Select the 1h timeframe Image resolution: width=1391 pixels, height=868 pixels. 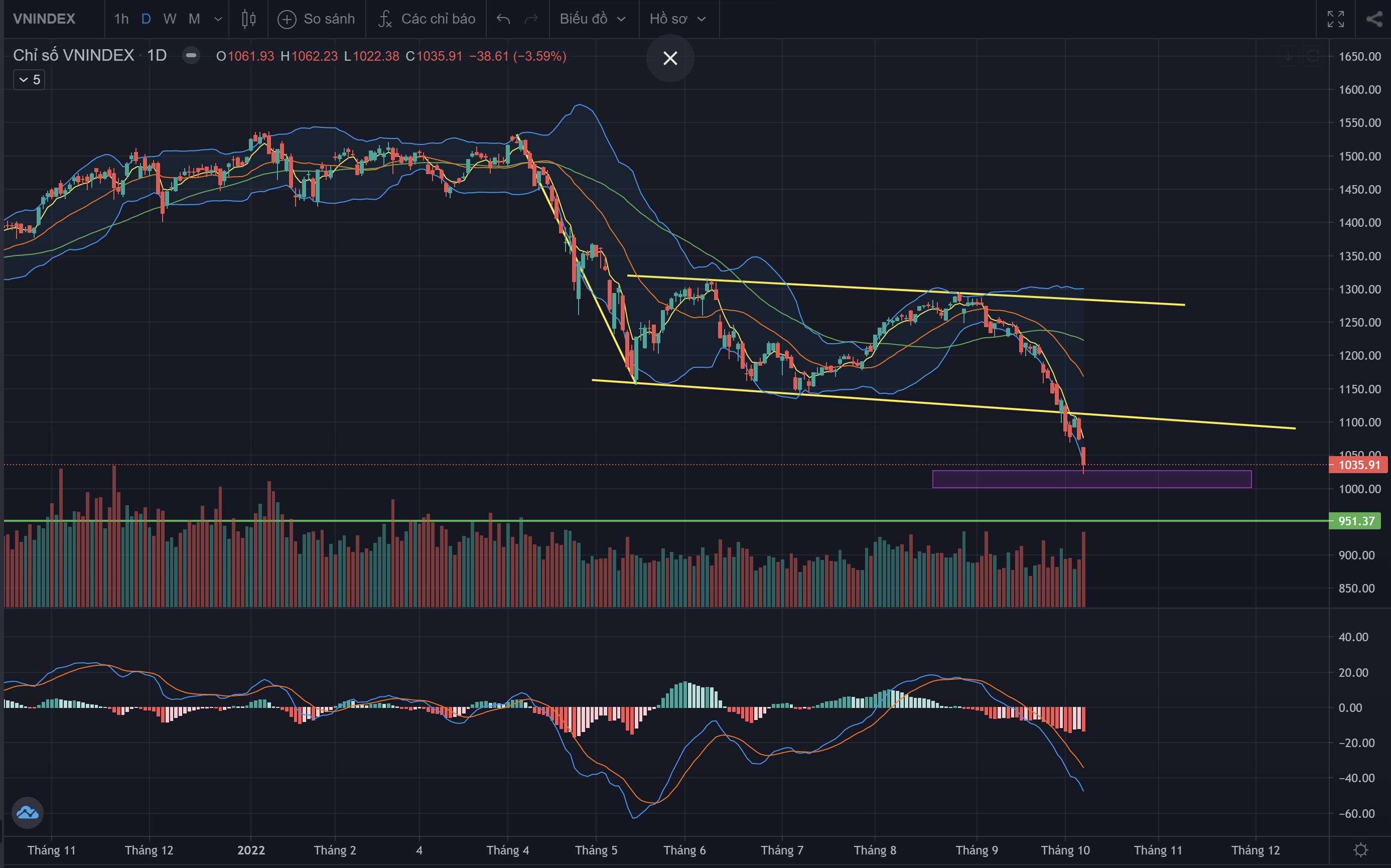121,19
